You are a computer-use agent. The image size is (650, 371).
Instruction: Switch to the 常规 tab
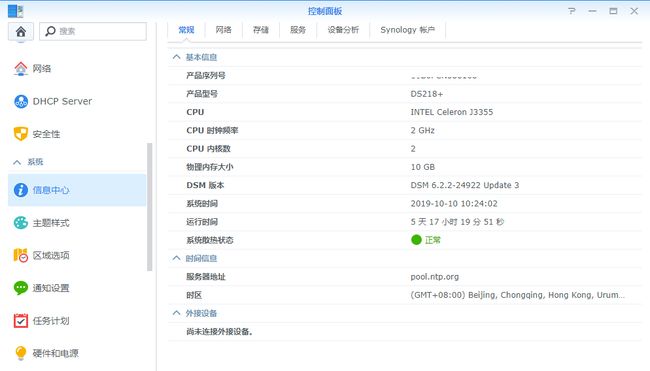point(186,30)
